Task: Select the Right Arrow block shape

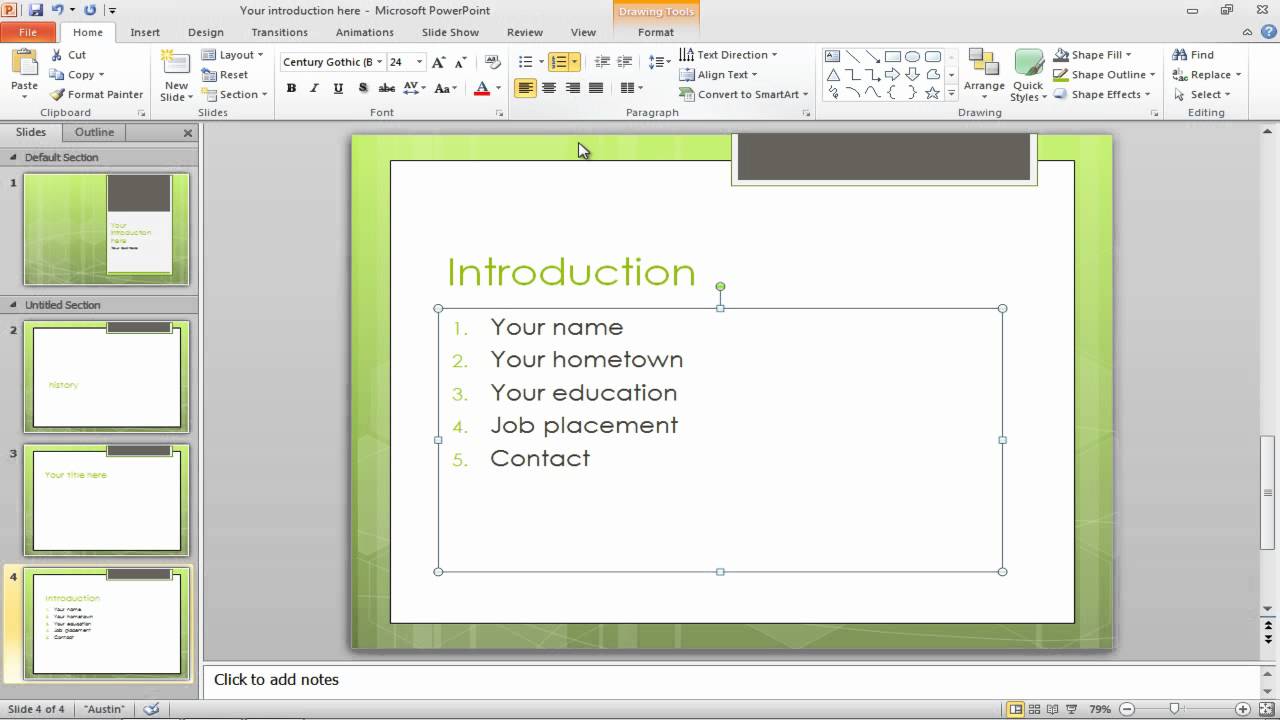Action: click(x=892, y=75)
